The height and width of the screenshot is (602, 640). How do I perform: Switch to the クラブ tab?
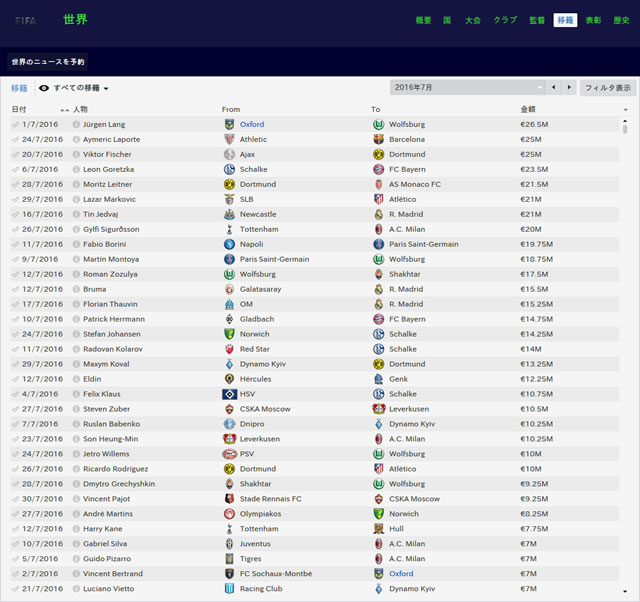click(x=505, y=20)
